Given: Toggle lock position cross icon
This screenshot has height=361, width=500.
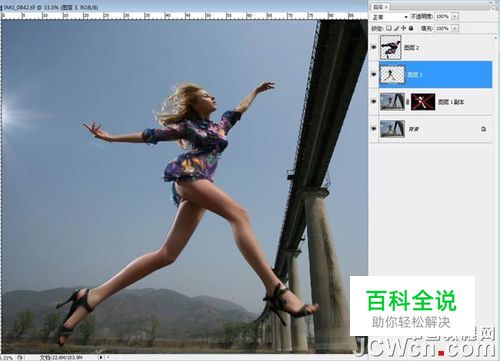Looking at the screenshot, I should click(x=404, y=28).
